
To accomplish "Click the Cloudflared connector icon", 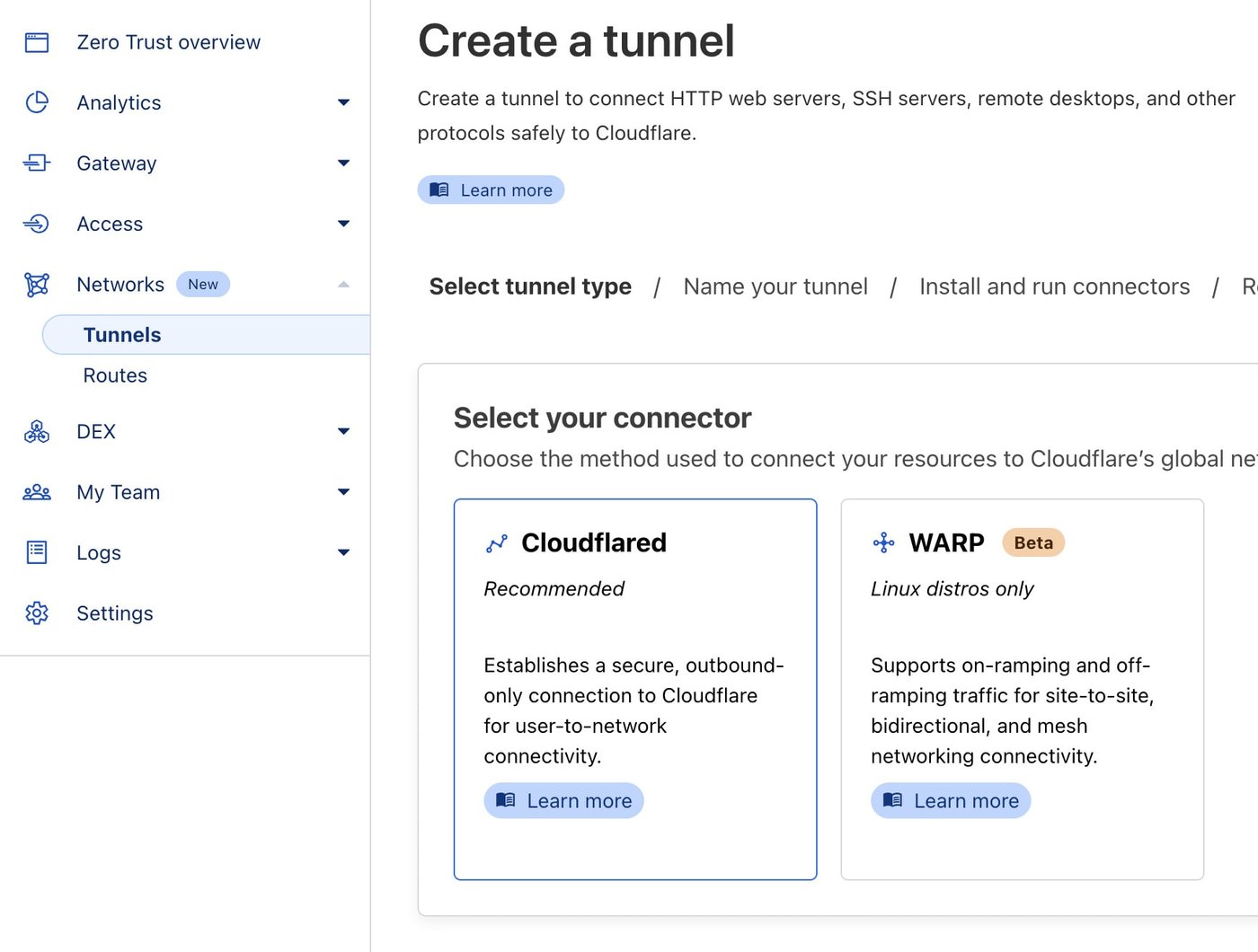I will click(497, 543).
